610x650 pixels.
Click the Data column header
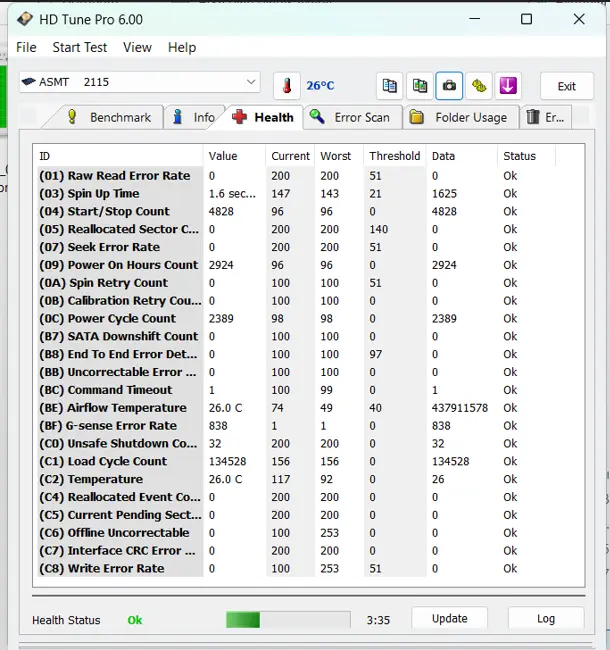click(x=462, y=156)
